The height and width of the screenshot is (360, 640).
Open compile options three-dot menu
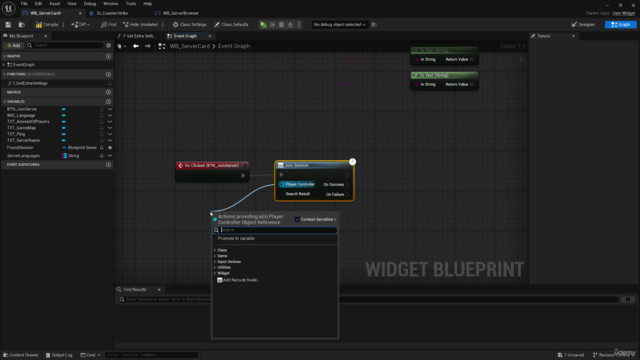tap(63, 24)
